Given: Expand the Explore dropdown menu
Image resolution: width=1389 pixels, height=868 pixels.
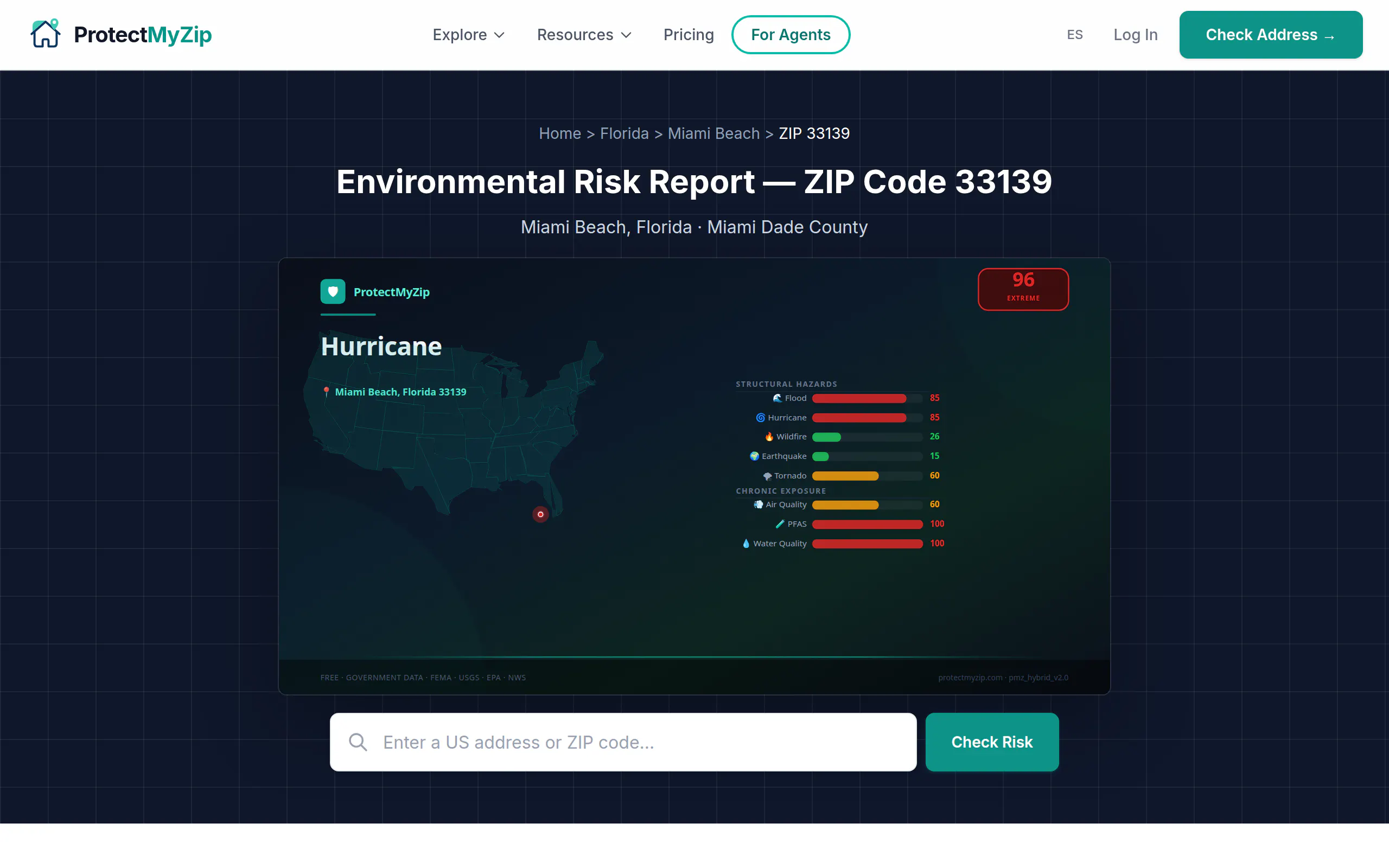Looking at the screenshot, I should pyautogui.click(x=468, y=34).
